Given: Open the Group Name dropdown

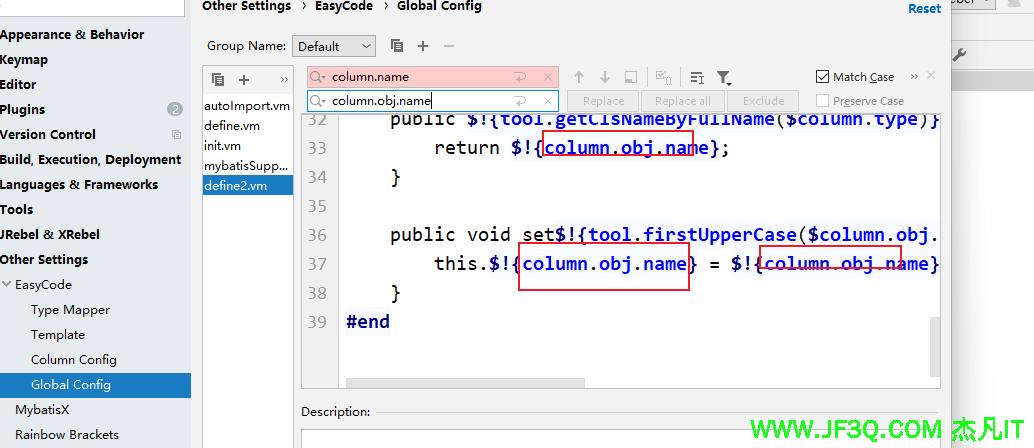Looking at the screenshot, I should point(334,46).
